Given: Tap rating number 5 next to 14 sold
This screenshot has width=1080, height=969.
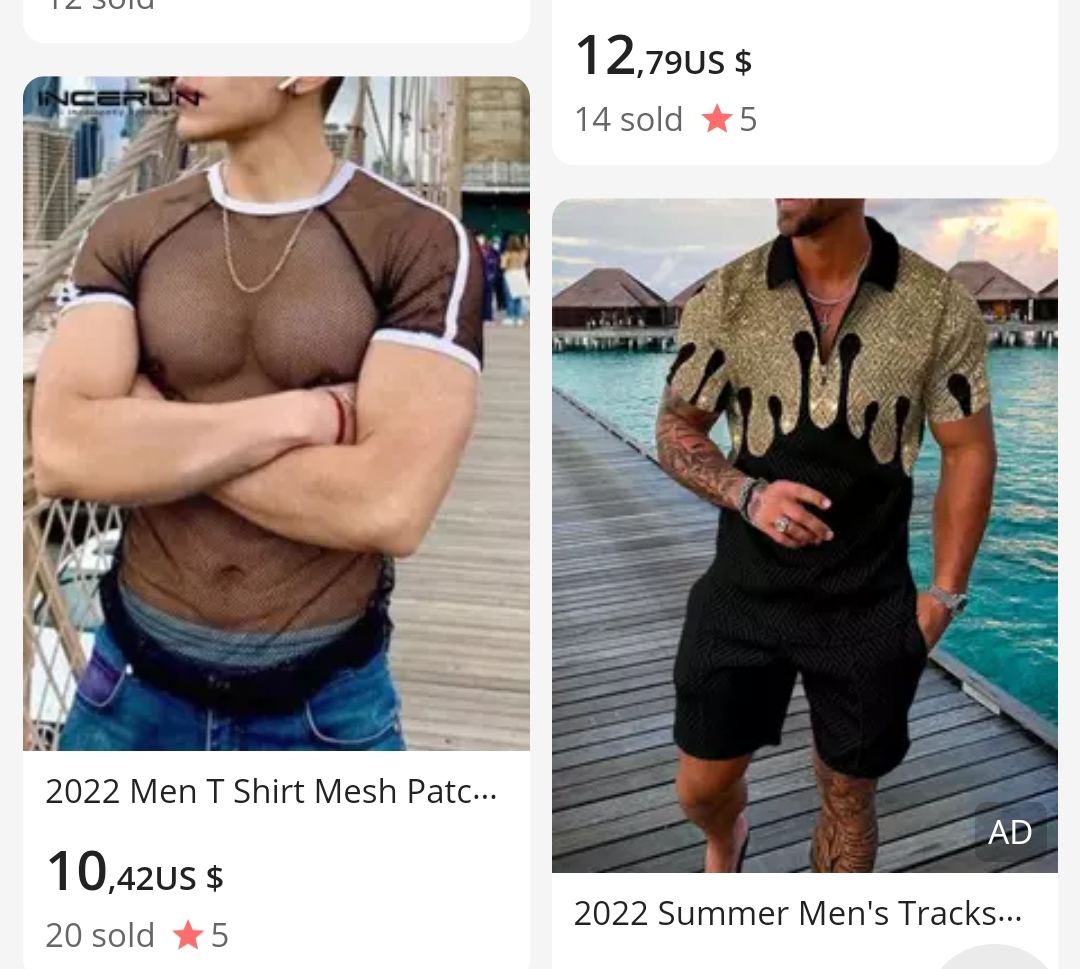Looking at the screenshot, I should pos(749,119).
